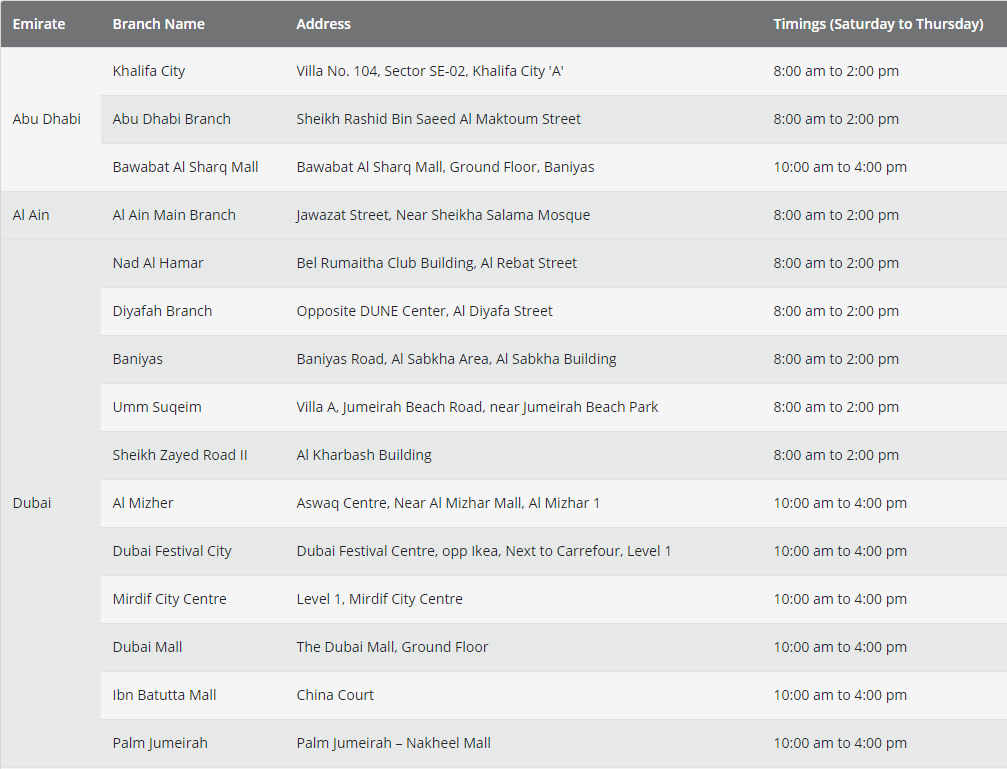Select the Palm Jumeirah branch name
The height and width of the screenshot is (769, 1007).
pos(160,743)
